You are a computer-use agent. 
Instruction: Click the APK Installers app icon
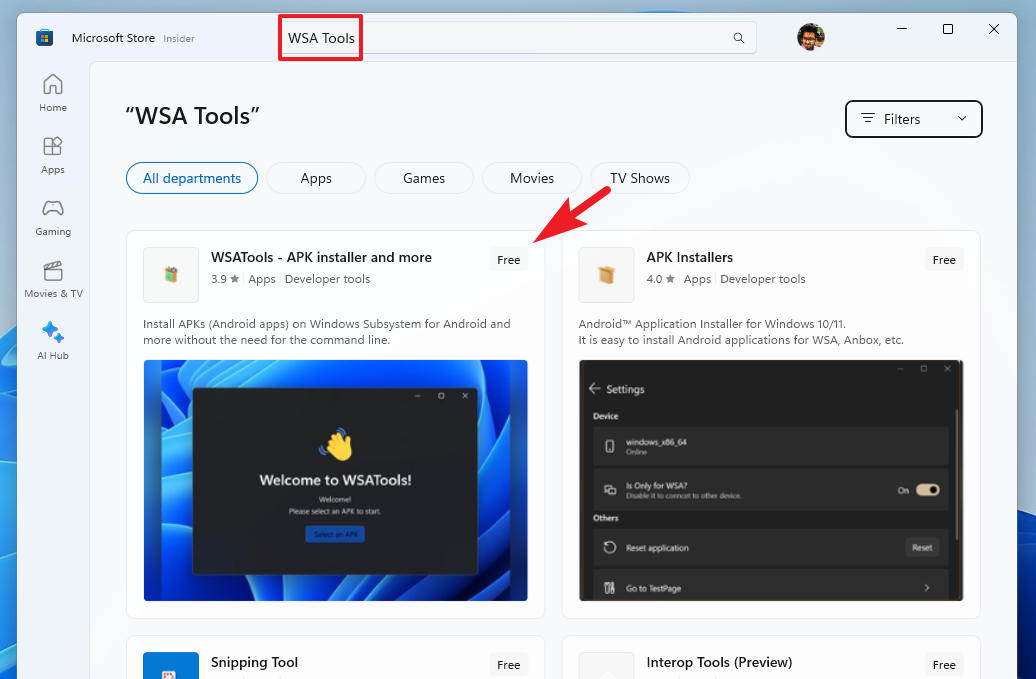pos(607,275)
